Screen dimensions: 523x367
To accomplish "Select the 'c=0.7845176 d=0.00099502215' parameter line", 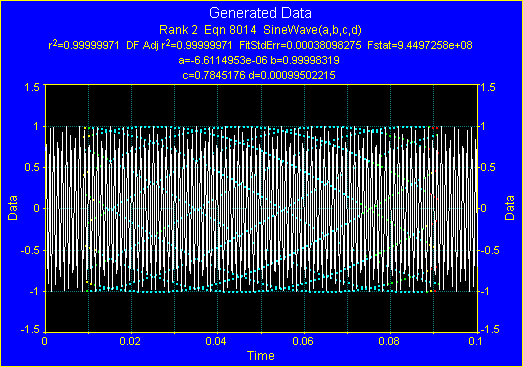I will (259, 75).
